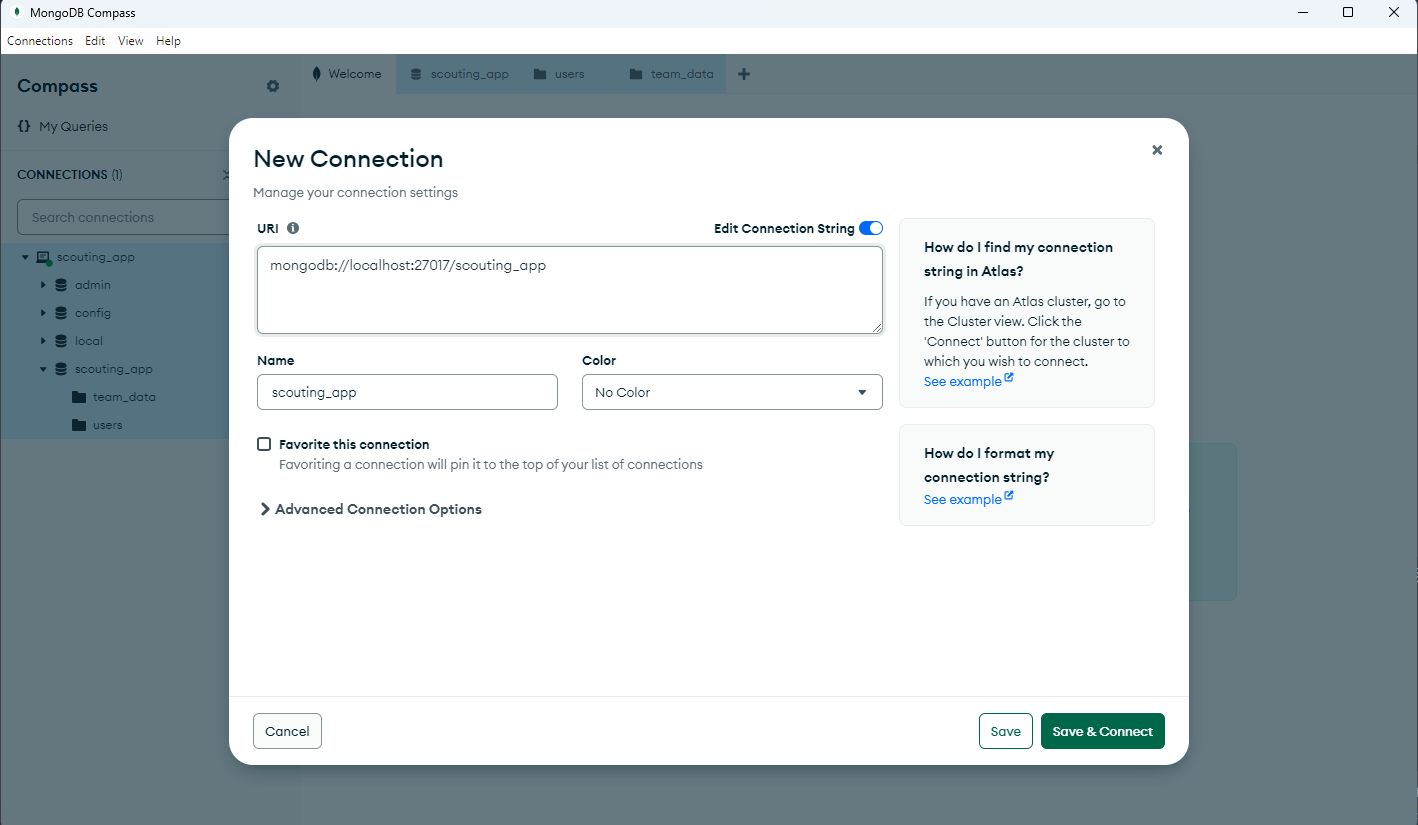Collapse the scouting_app connection tree

click(x=25, y=258)
